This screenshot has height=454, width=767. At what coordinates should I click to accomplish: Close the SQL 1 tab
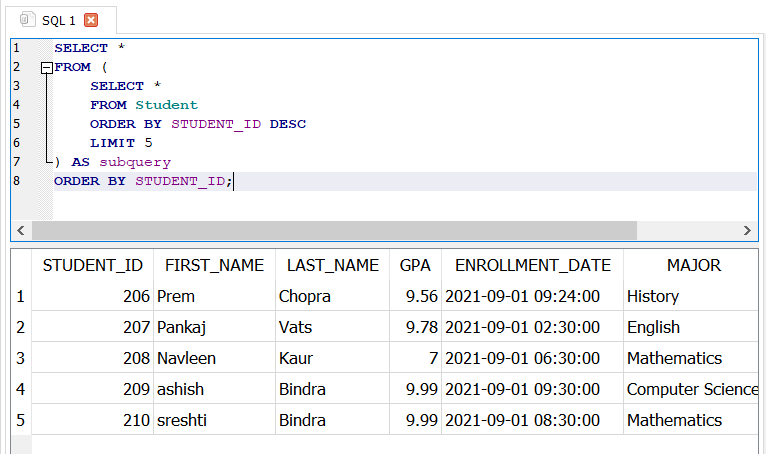[x=91, y=20]
